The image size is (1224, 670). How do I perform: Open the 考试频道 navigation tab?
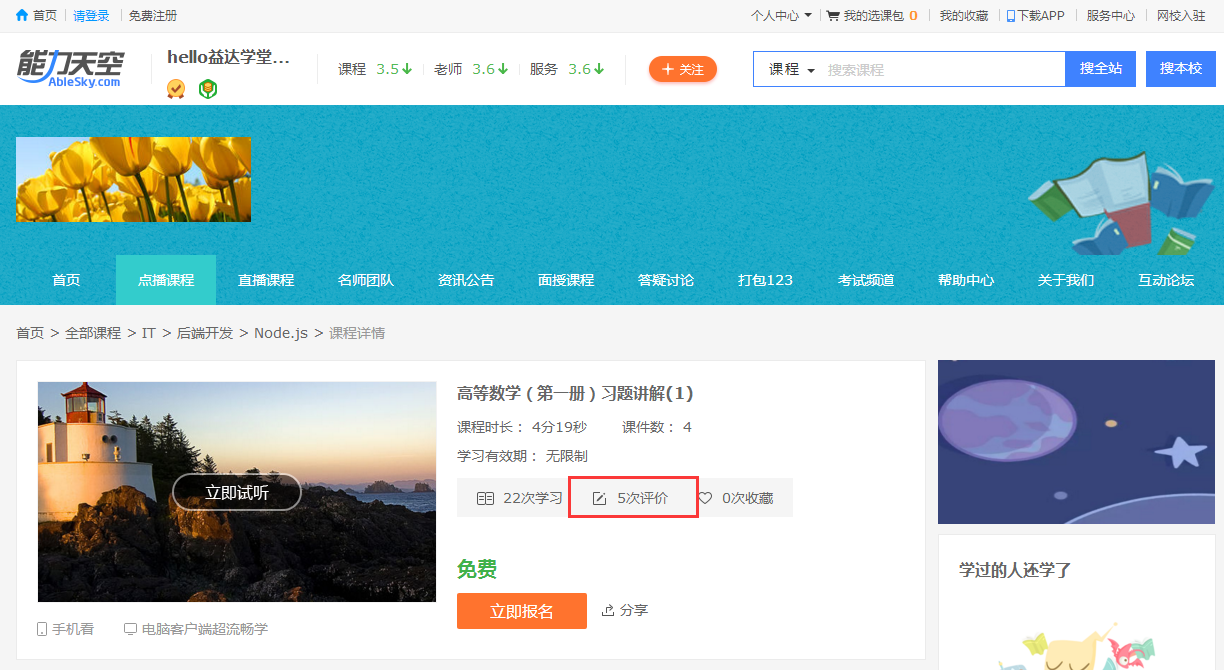pyautogui.click(x=866, y=280)
